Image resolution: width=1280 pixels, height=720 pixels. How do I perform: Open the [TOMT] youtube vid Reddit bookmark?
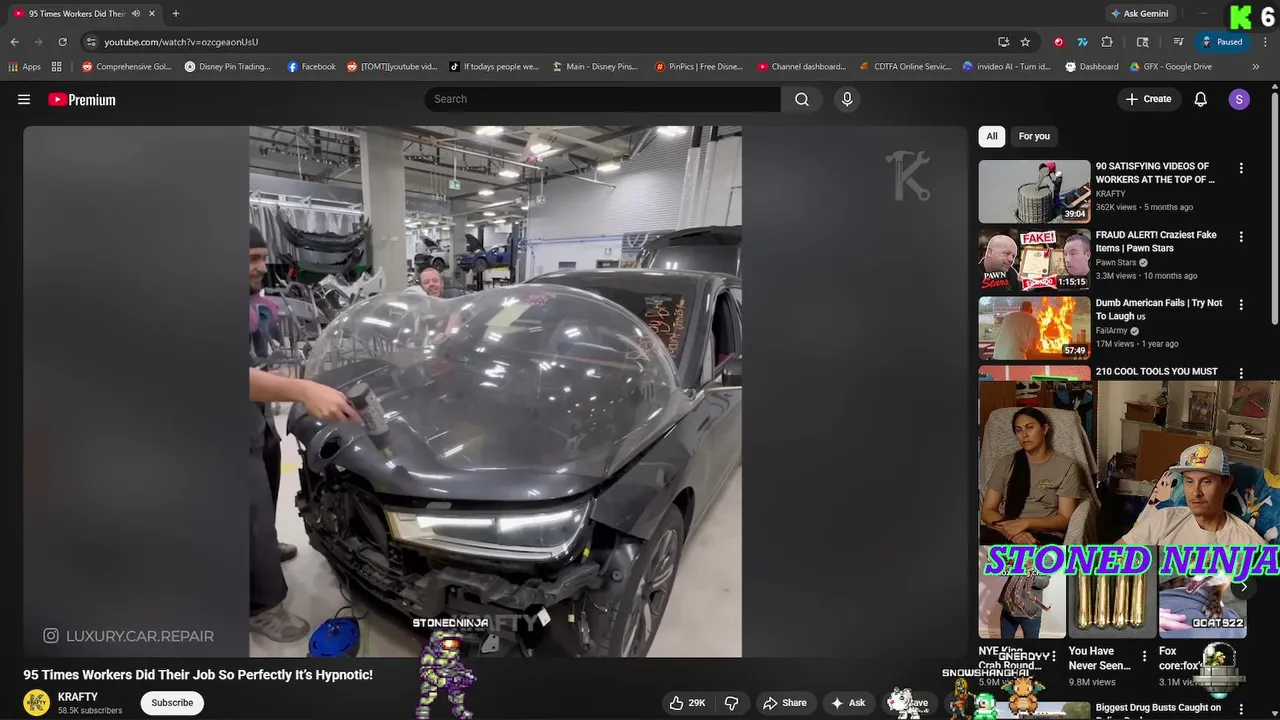pos(392,67)
